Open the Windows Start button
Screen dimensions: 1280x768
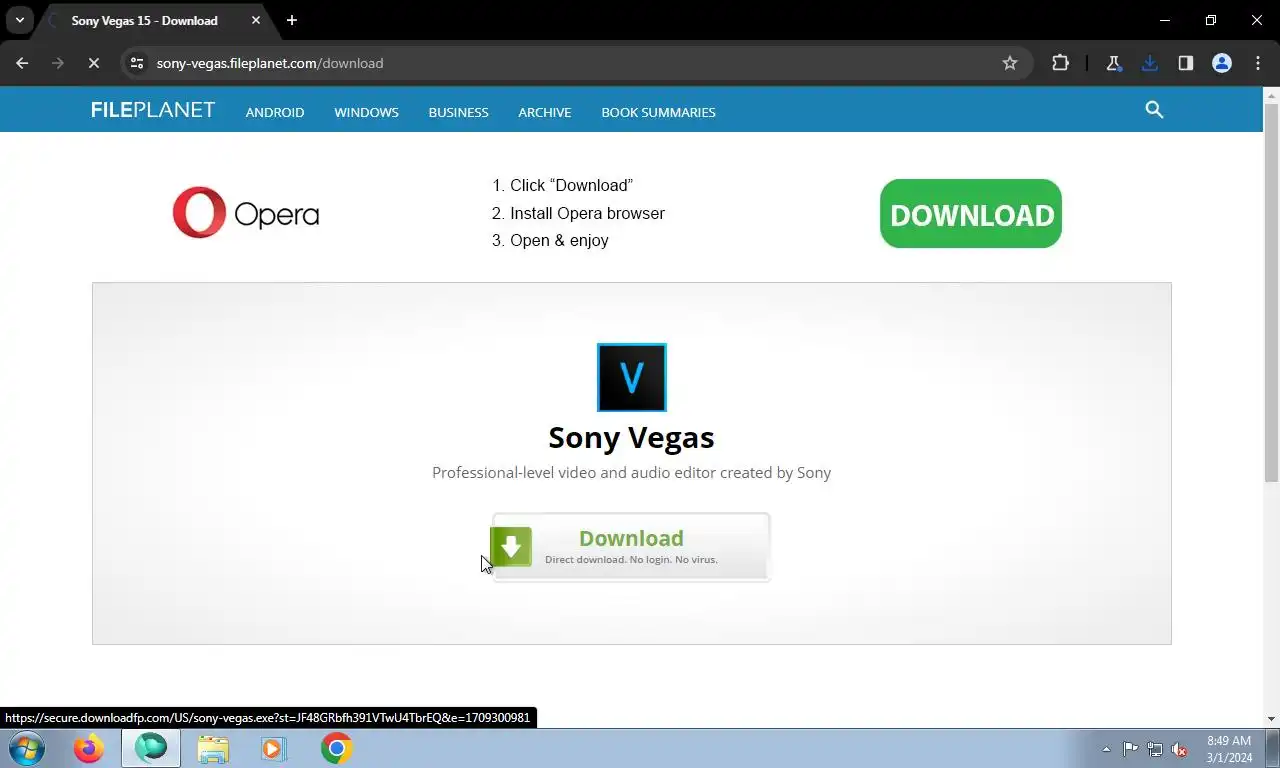click(x=27, y=748)
